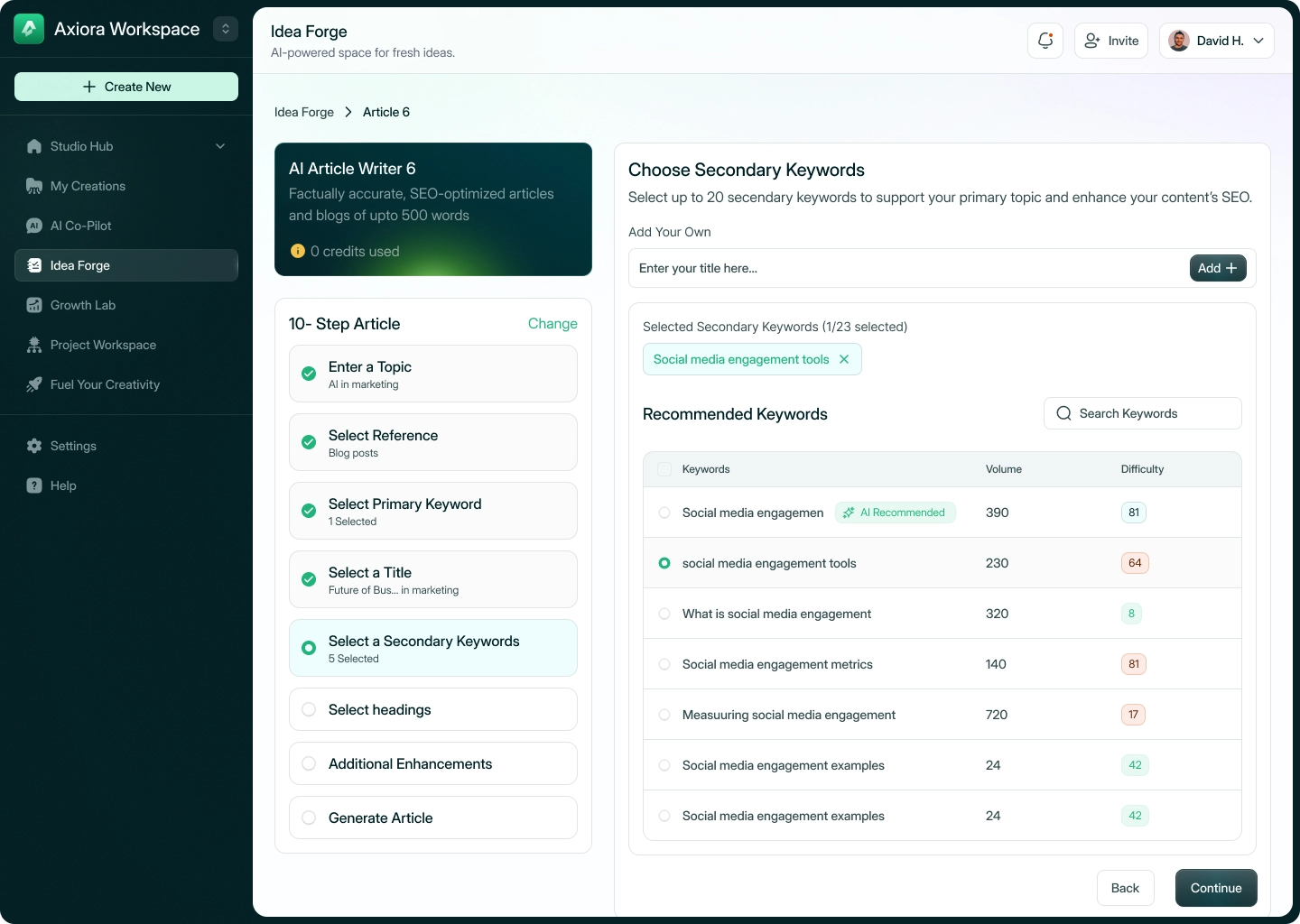This screenshot has height=924, width=1300.
Task: Focus the Search Keywords field
Action: click(x=1142, y=413)
